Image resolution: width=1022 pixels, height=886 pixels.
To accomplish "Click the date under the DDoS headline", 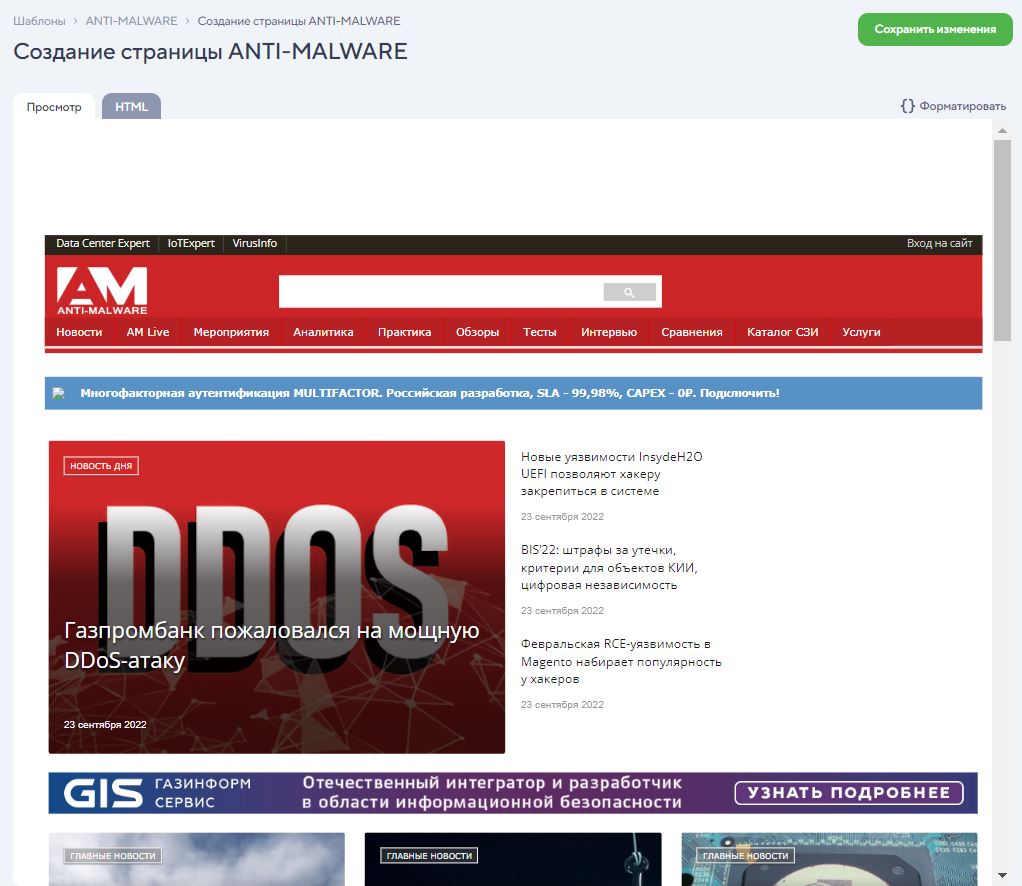I will [105, 724].
